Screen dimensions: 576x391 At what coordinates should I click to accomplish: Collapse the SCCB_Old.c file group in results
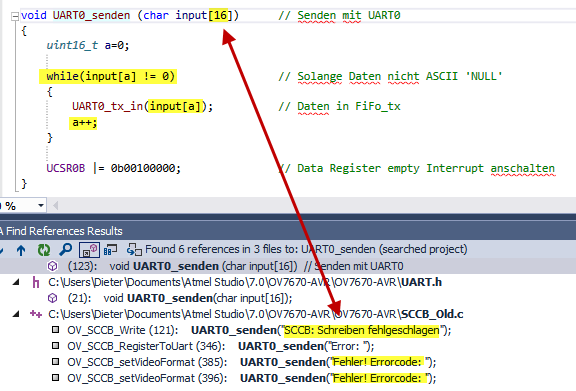[x=16, y=314]
